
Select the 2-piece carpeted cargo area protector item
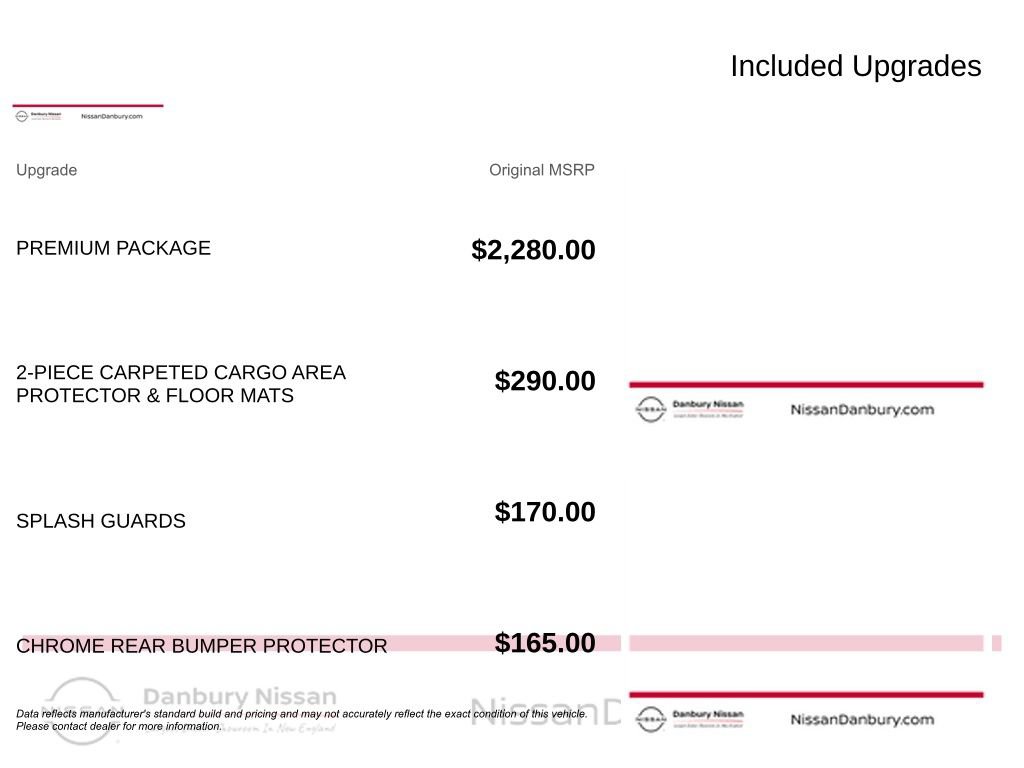tap(181, 384)
